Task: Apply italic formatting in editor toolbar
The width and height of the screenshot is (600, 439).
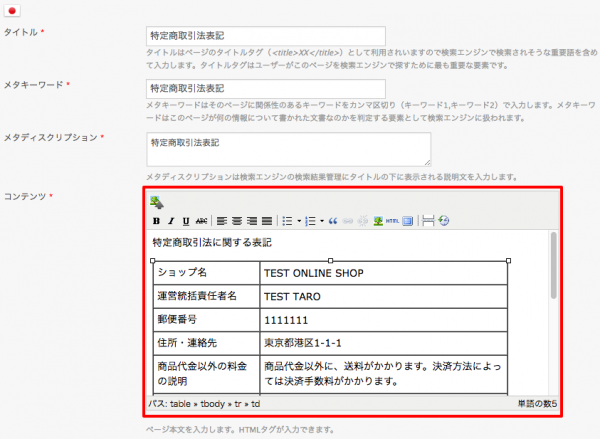Action: 171,220
